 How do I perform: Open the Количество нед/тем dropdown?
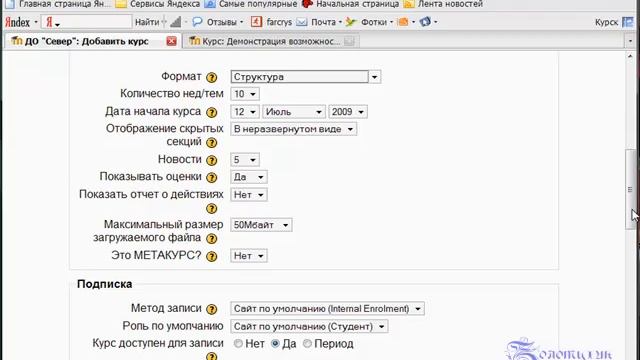245,94
